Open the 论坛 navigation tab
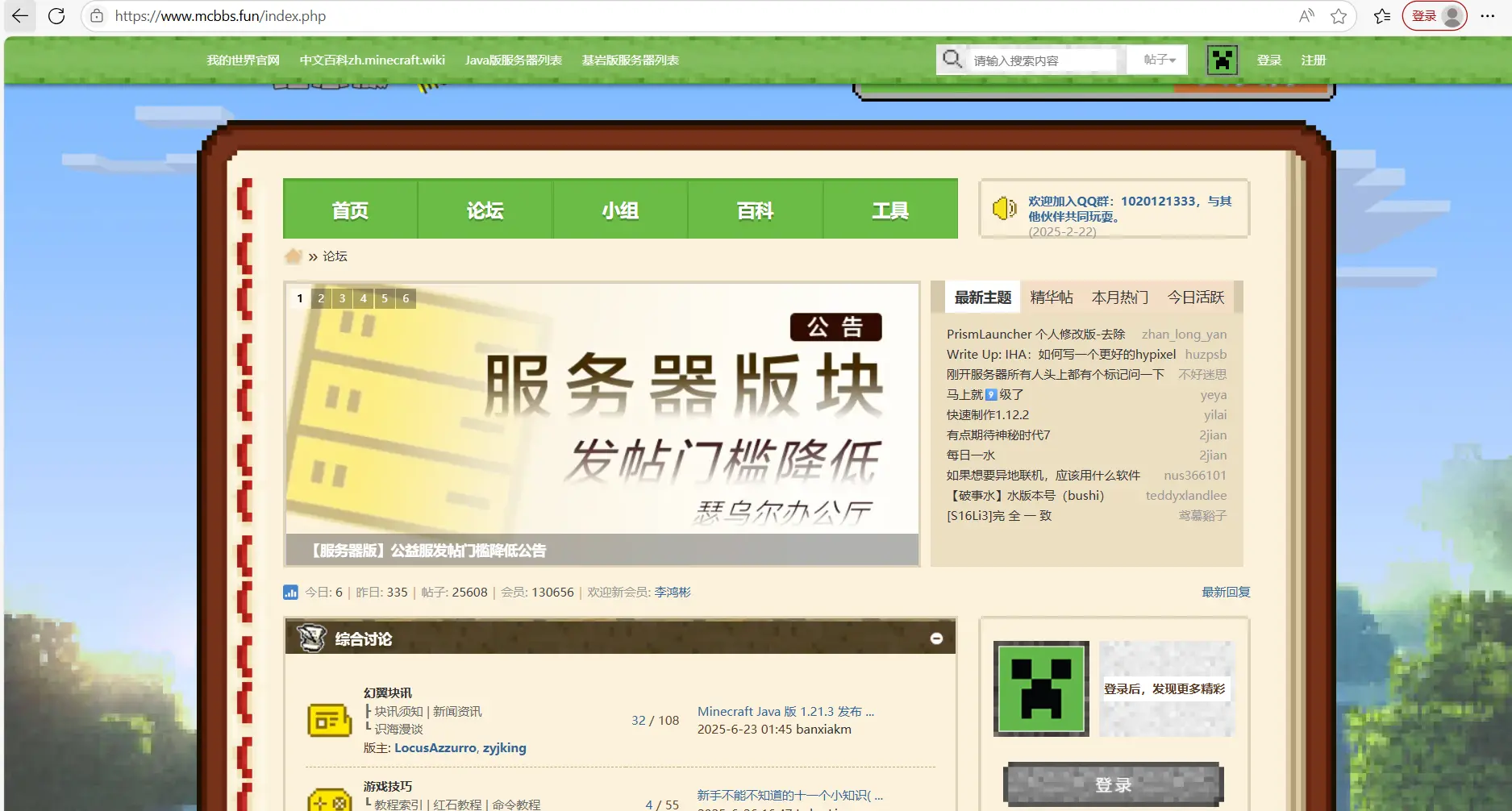 484,209
